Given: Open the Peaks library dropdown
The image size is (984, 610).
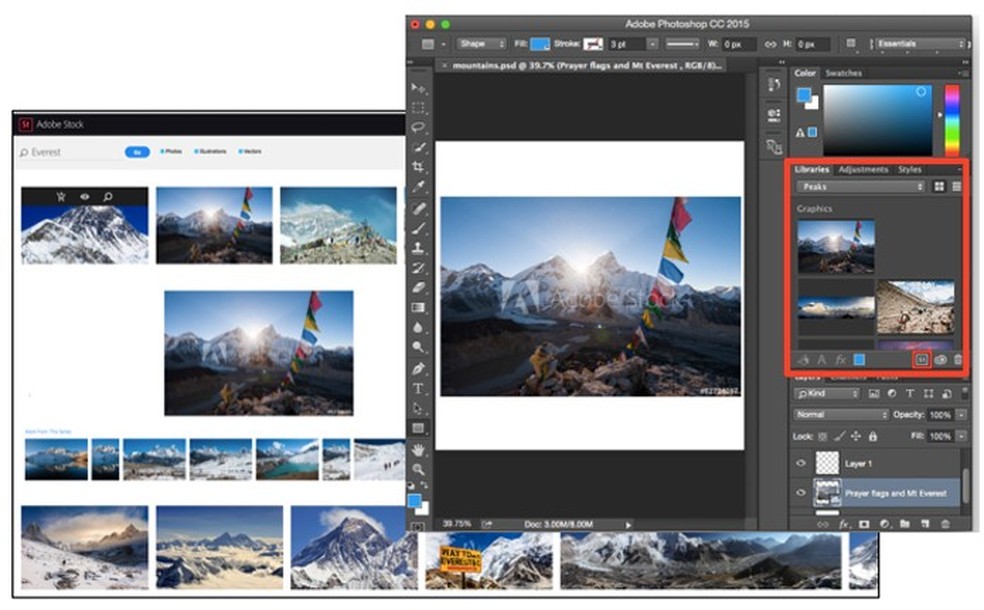Looking at the screenshot, I should pos(858,188).
